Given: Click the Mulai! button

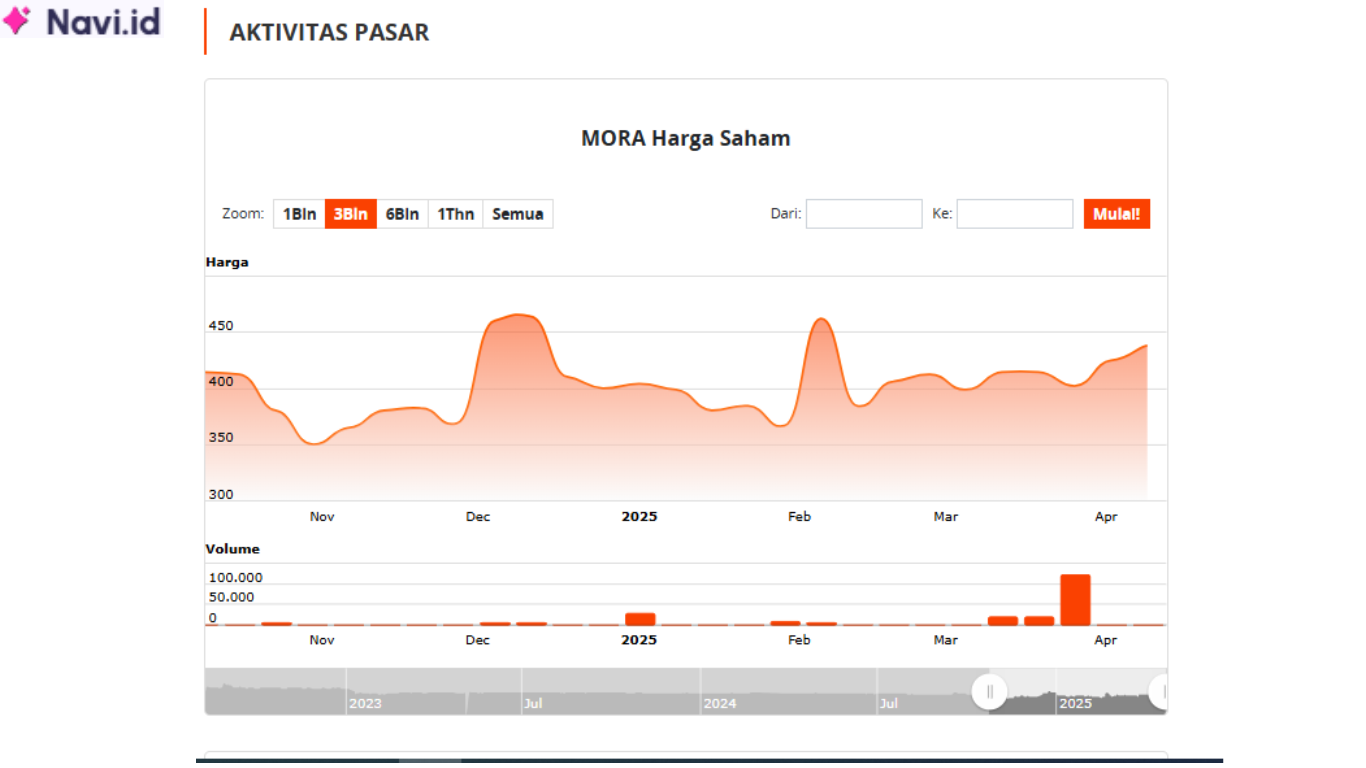Looking at the screenshot, I should tap(1117, 214).
